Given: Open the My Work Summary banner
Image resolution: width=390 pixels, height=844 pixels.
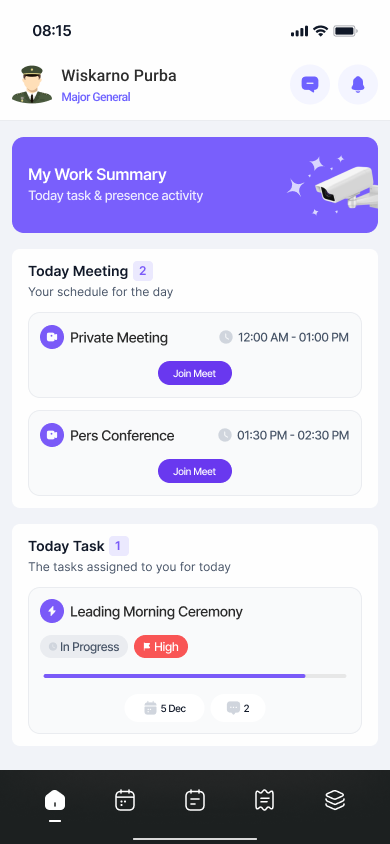Looking at the screenshot, I should pyautogui.click(x=195, y=185).
